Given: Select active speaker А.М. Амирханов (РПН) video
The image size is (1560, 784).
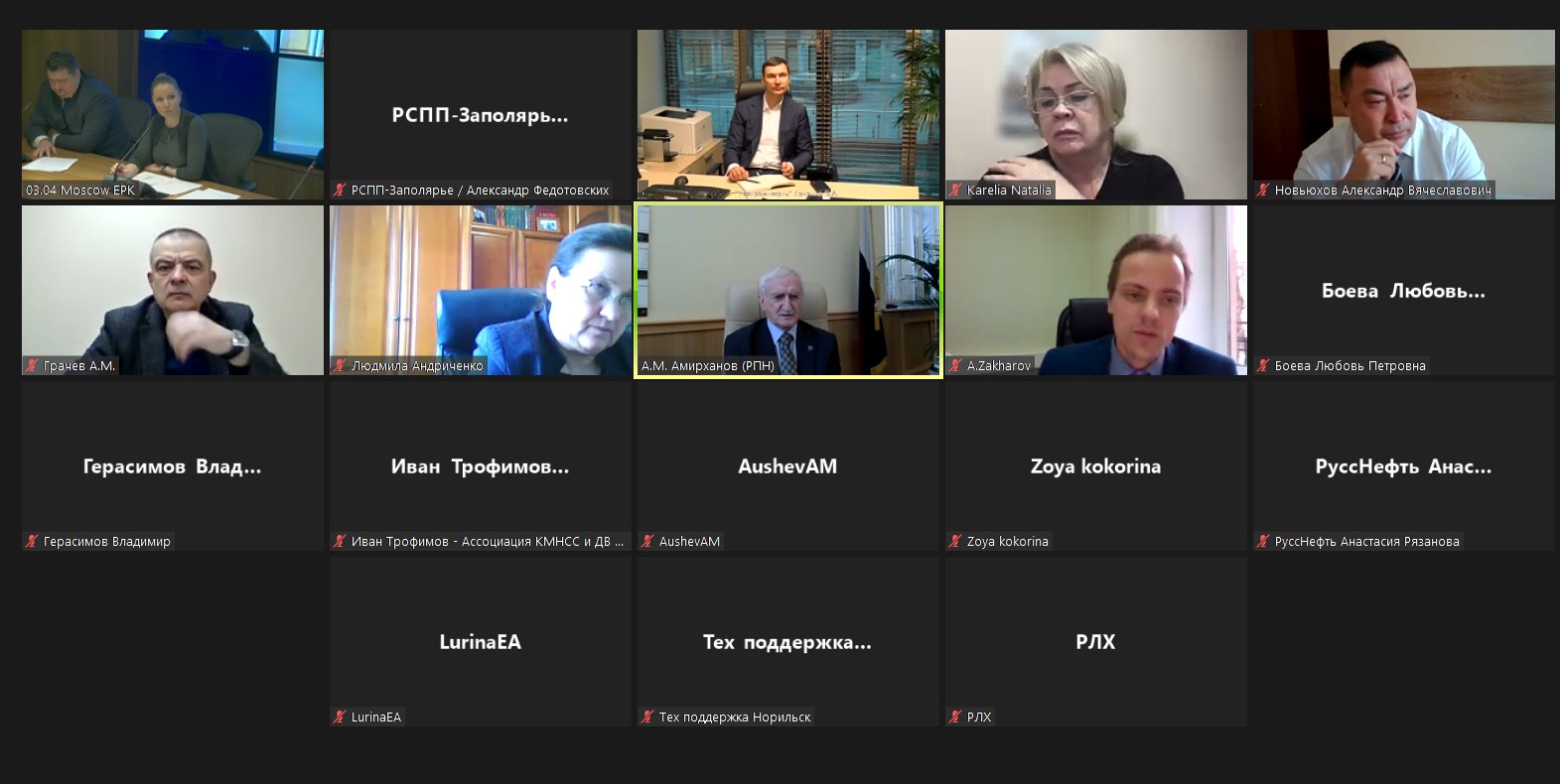Looking at the screenshot, I should click(x=788, y=290).
